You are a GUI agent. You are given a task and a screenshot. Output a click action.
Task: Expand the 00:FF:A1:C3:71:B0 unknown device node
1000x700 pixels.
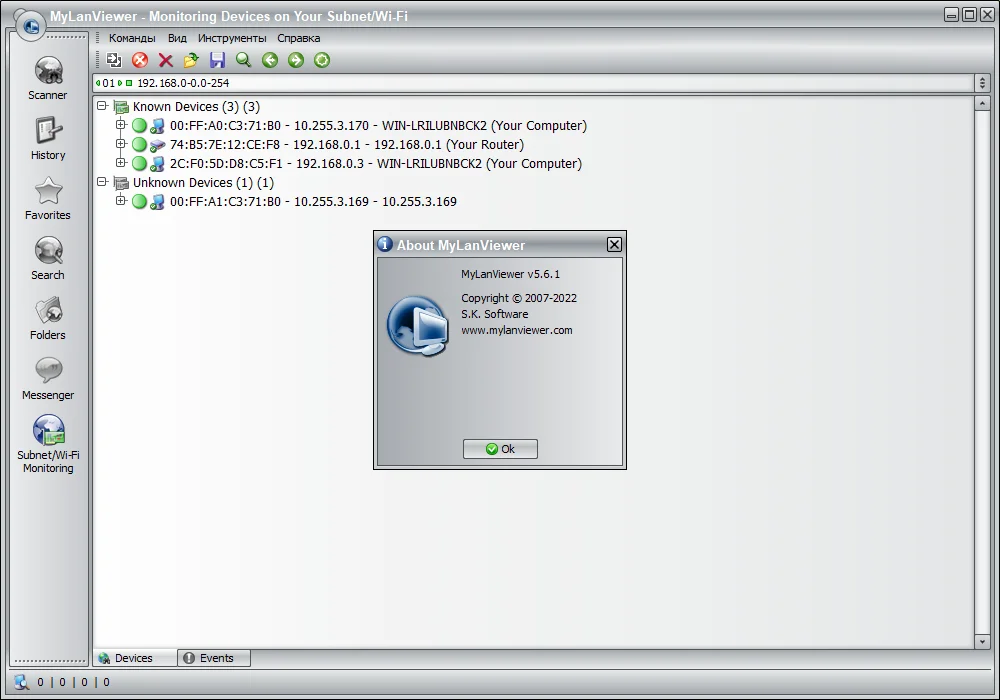click(x=121, y=200)
